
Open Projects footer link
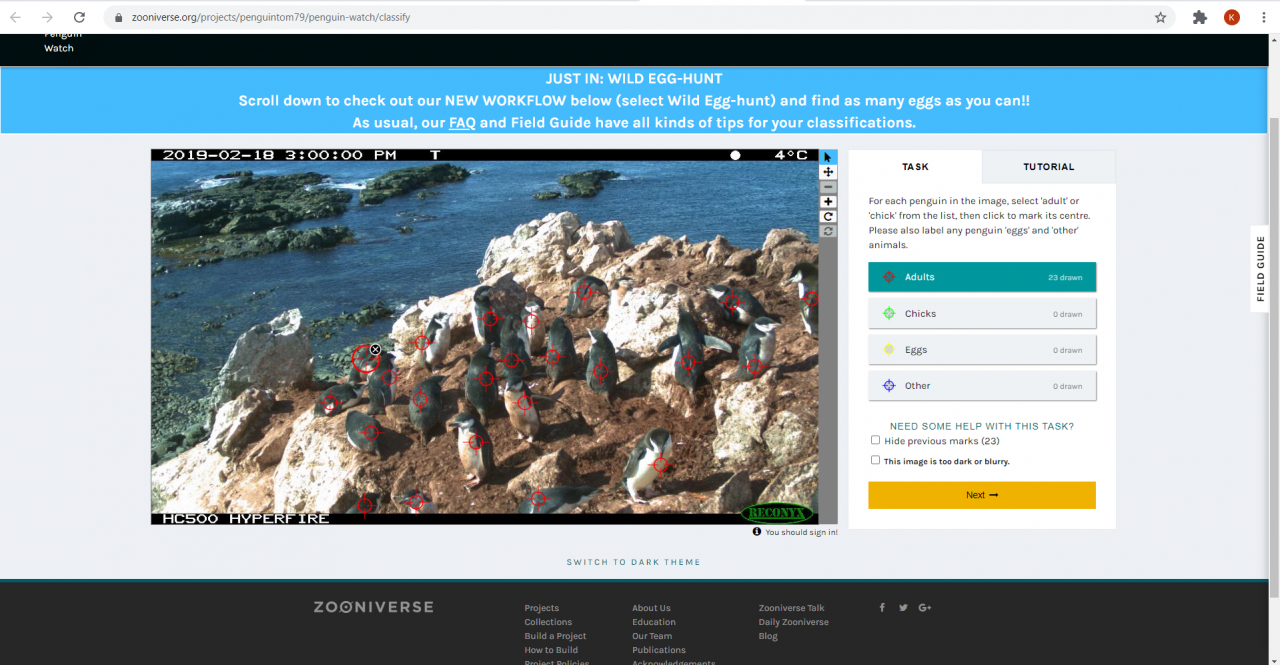[x=542, y=608]
